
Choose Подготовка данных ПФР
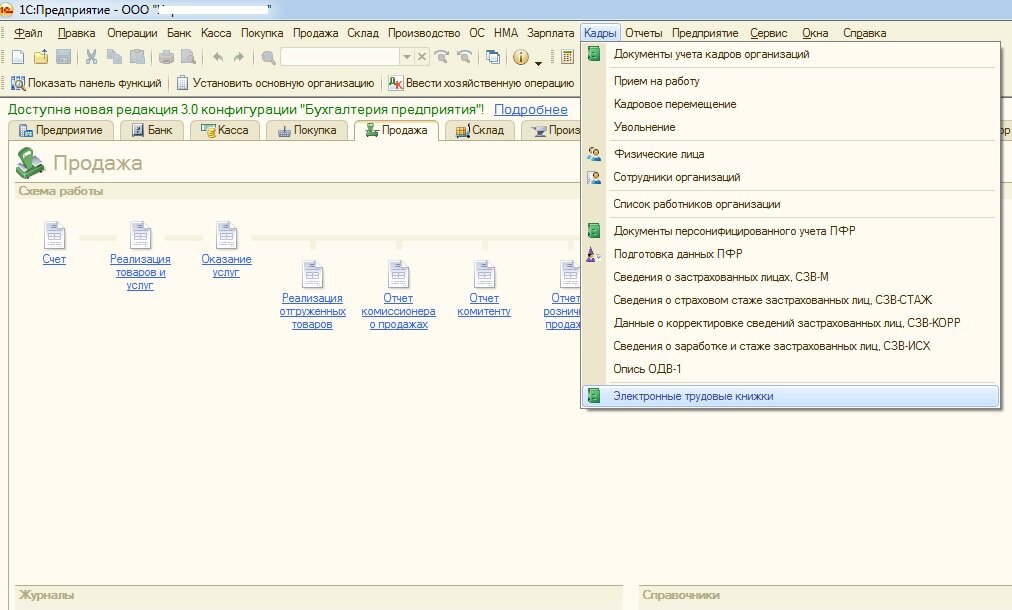[791, 254]
